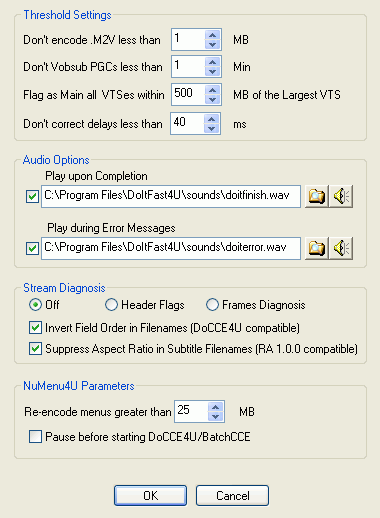Image resolution: width=380 pixels, height=518 pixels.
Task: Increase Flag as Main VTS MB value
Action: click(x=212, y=90)
